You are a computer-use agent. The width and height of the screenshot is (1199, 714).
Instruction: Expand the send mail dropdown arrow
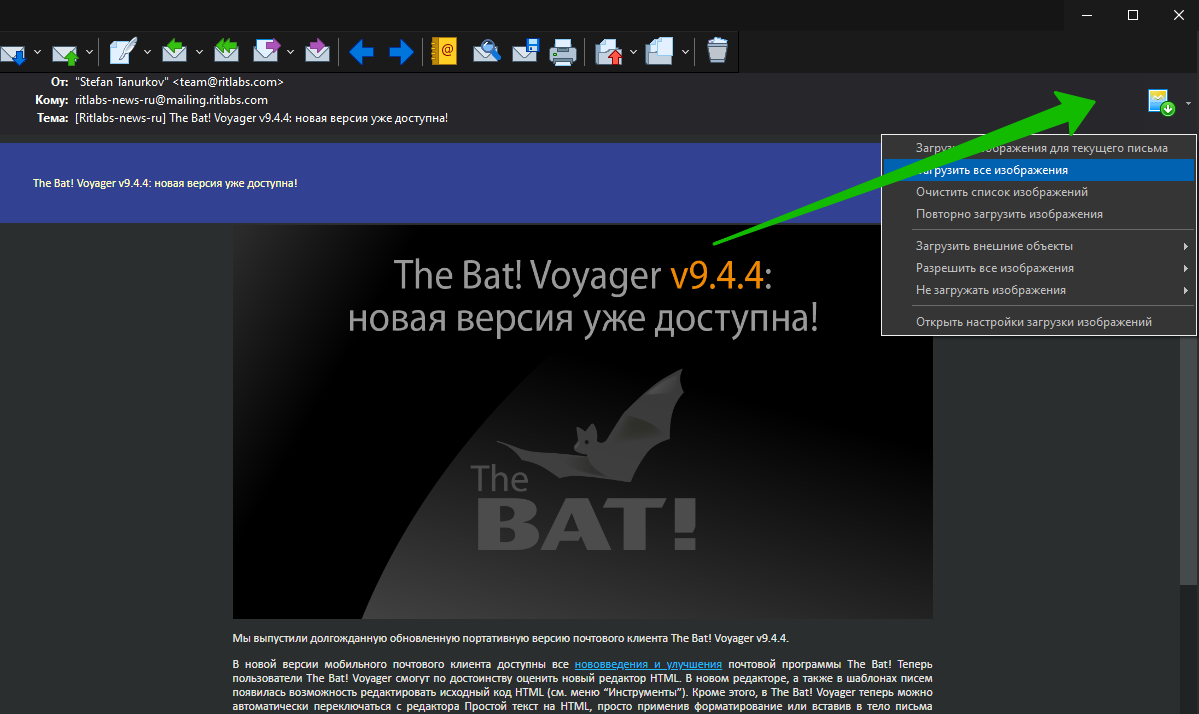coord(89,52)
